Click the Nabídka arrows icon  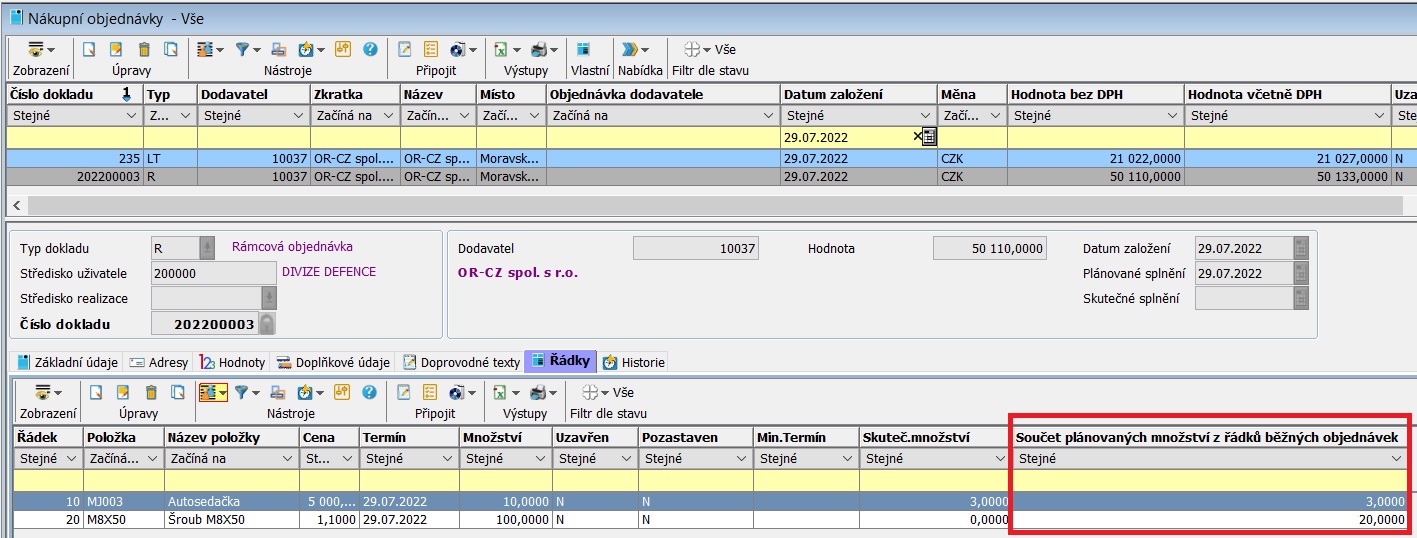point(629,49)
